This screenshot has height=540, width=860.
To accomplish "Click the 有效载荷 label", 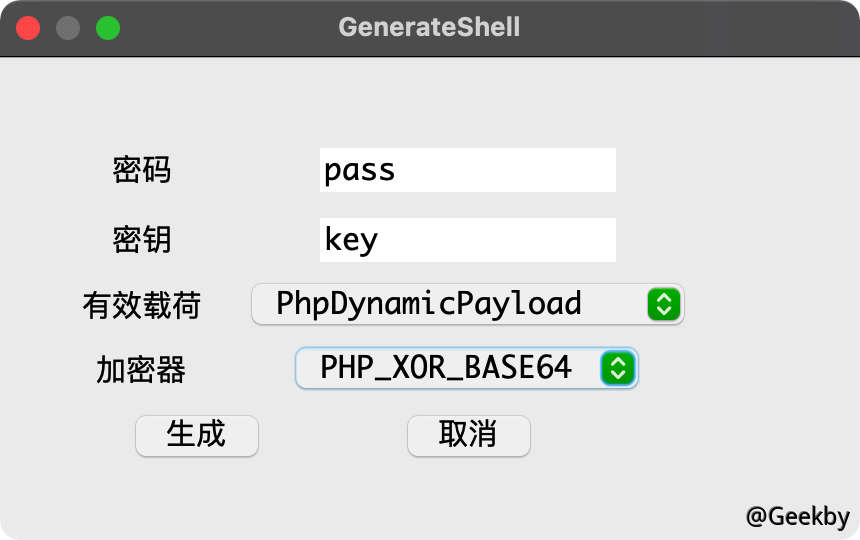I will click(142, 305).
